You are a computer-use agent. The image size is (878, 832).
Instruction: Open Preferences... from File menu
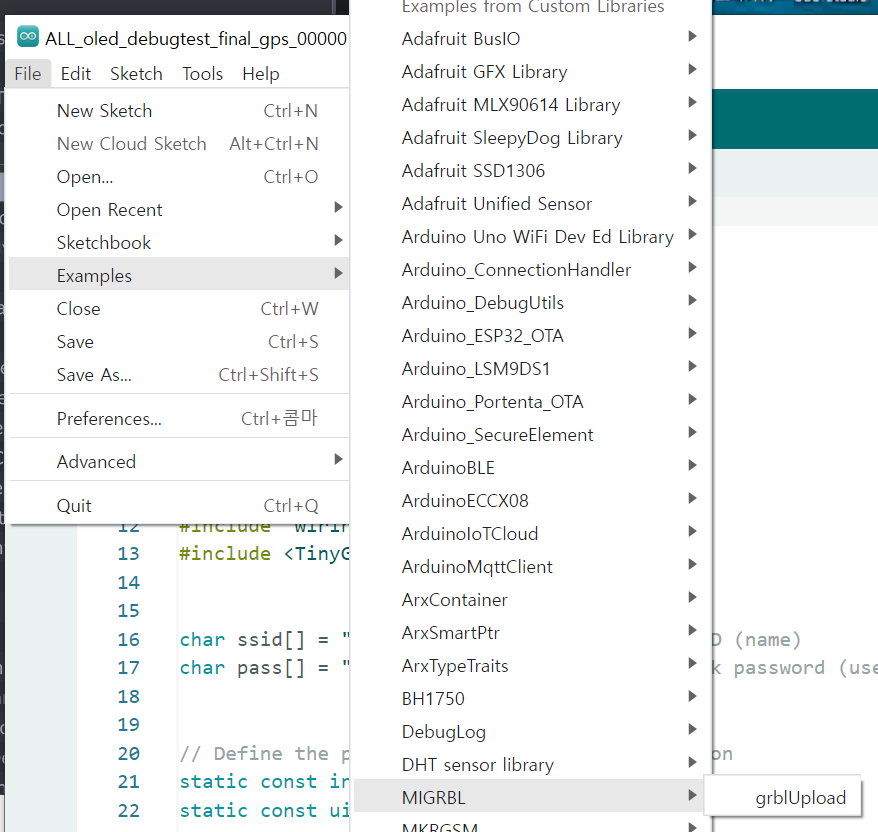pos(179,418)
